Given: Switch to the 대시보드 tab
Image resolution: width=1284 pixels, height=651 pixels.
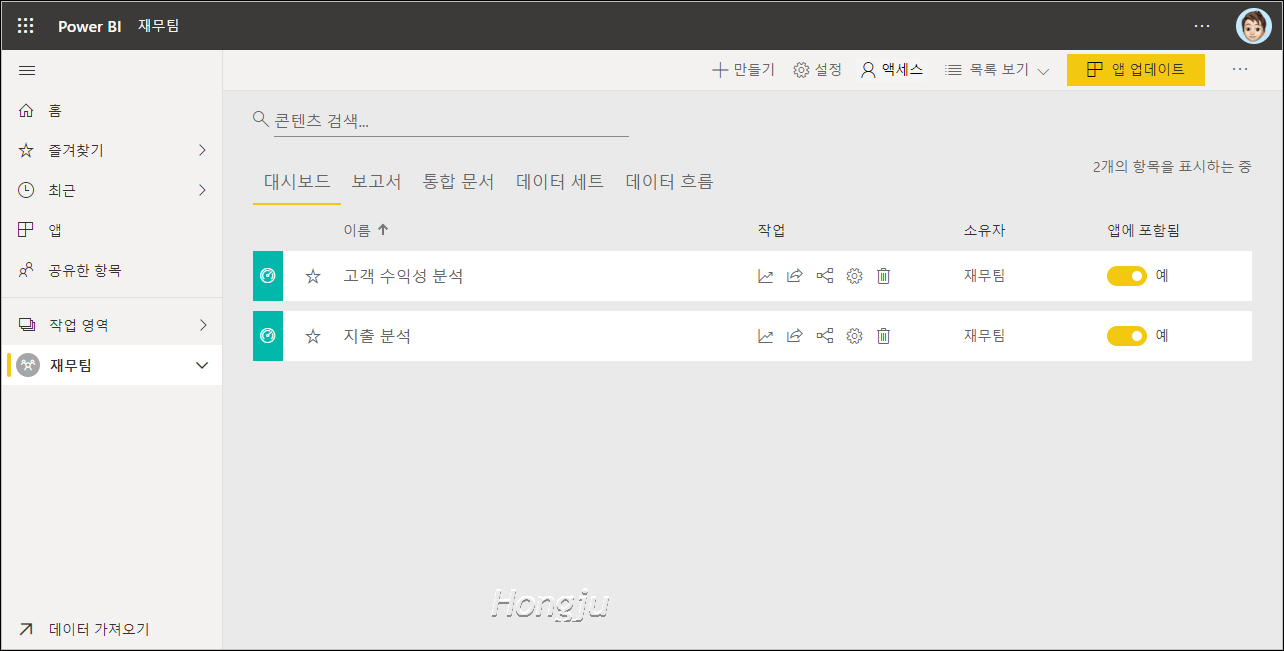Looking at the screenshot, I should tap(297, 182).
